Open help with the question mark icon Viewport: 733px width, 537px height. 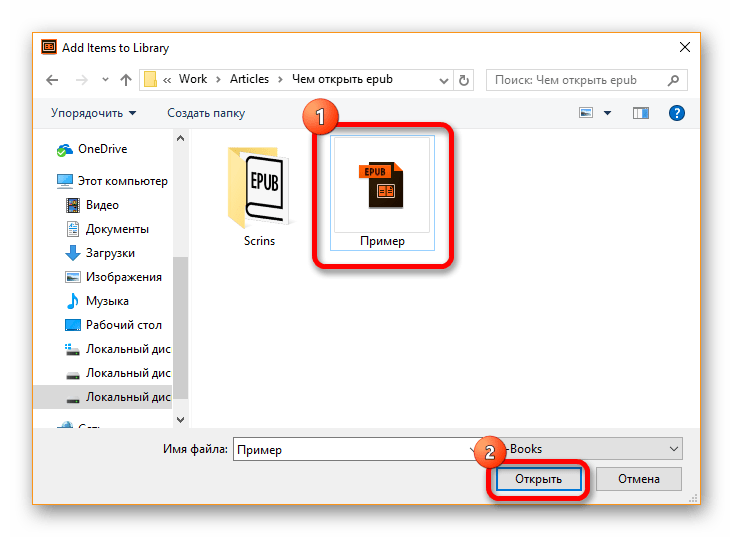click(676, 113)
